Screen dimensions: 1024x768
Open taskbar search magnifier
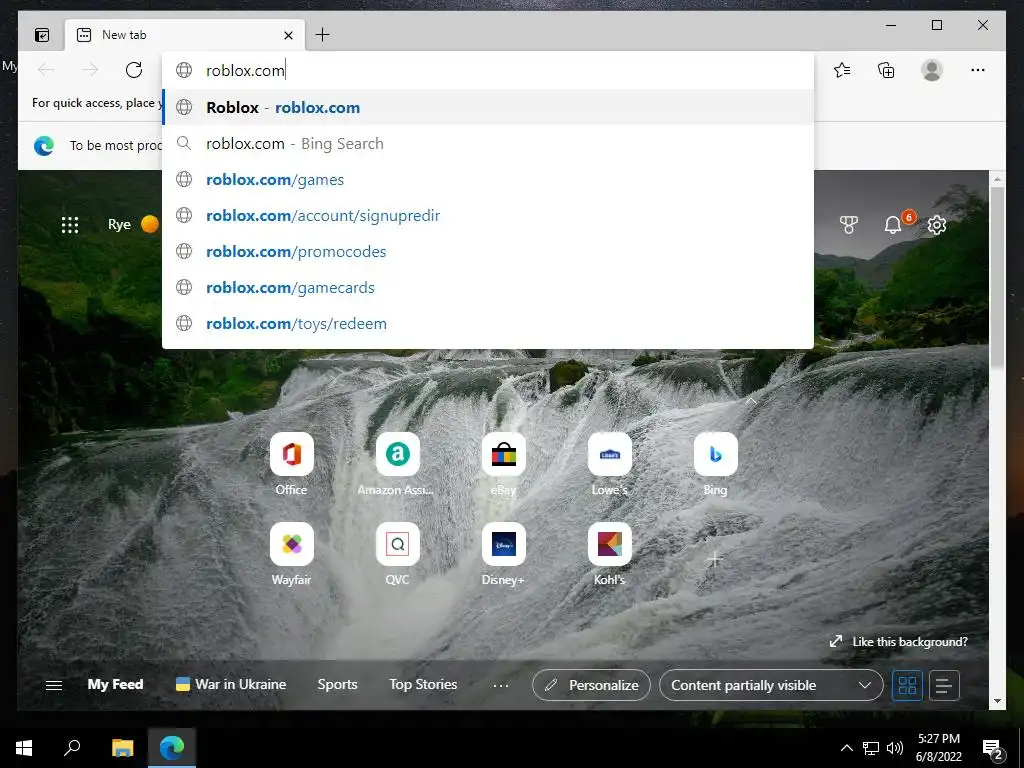tap(72, 748)
